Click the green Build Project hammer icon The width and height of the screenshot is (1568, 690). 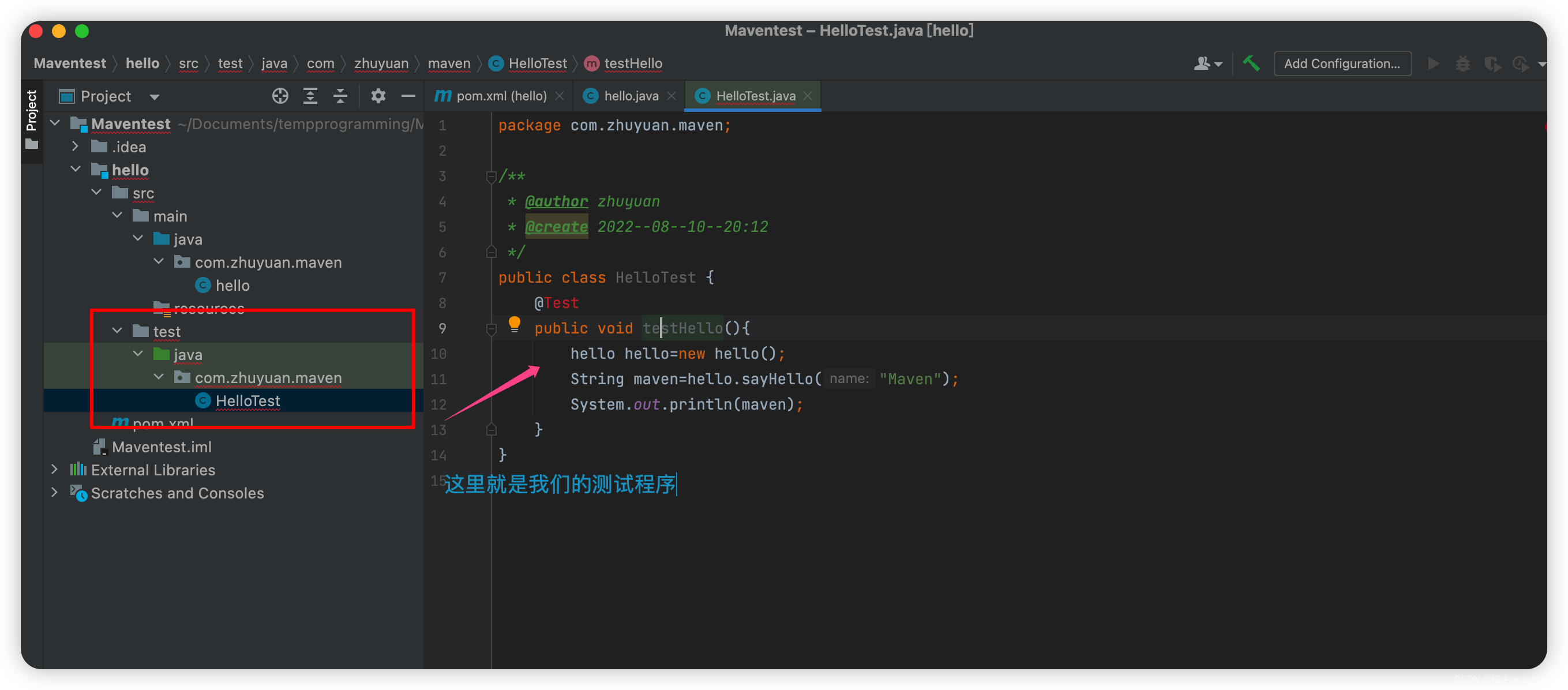tap(1251, 63)
